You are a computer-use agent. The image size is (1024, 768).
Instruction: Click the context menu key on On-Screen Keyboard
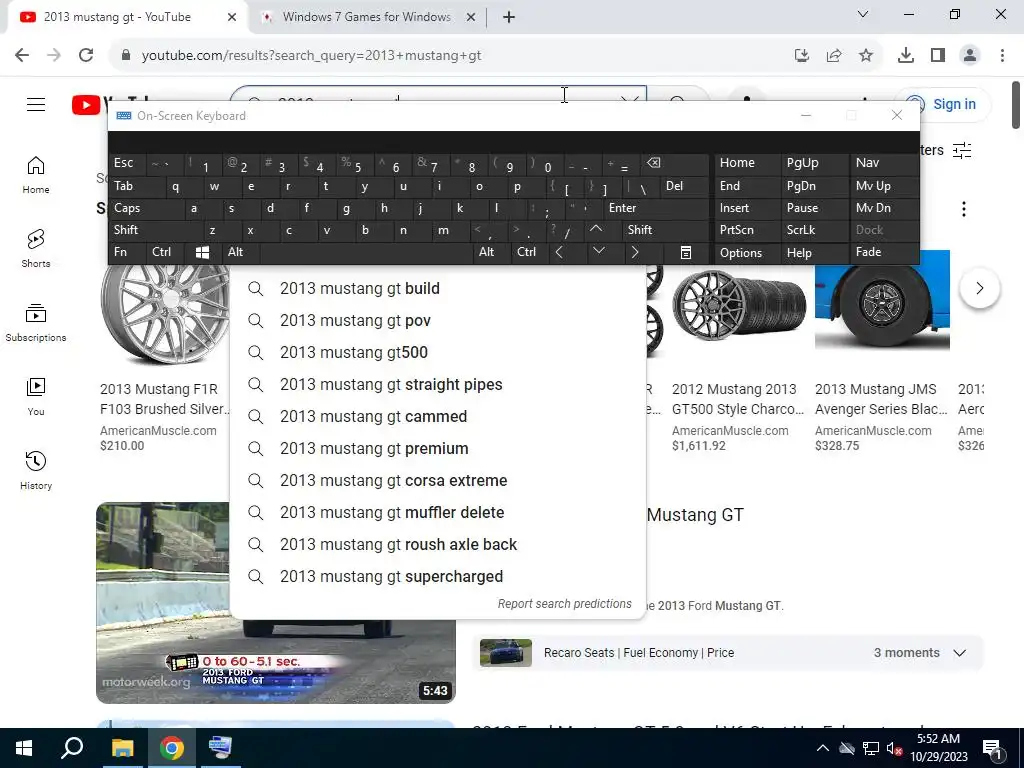(x=686, y=252)
